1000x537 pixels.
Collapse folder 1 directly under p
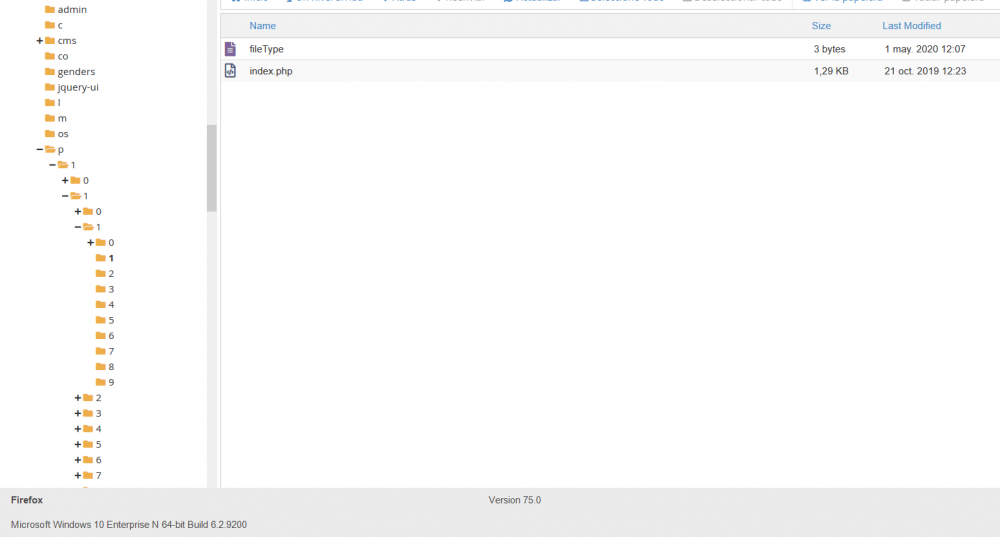point(52,165)
